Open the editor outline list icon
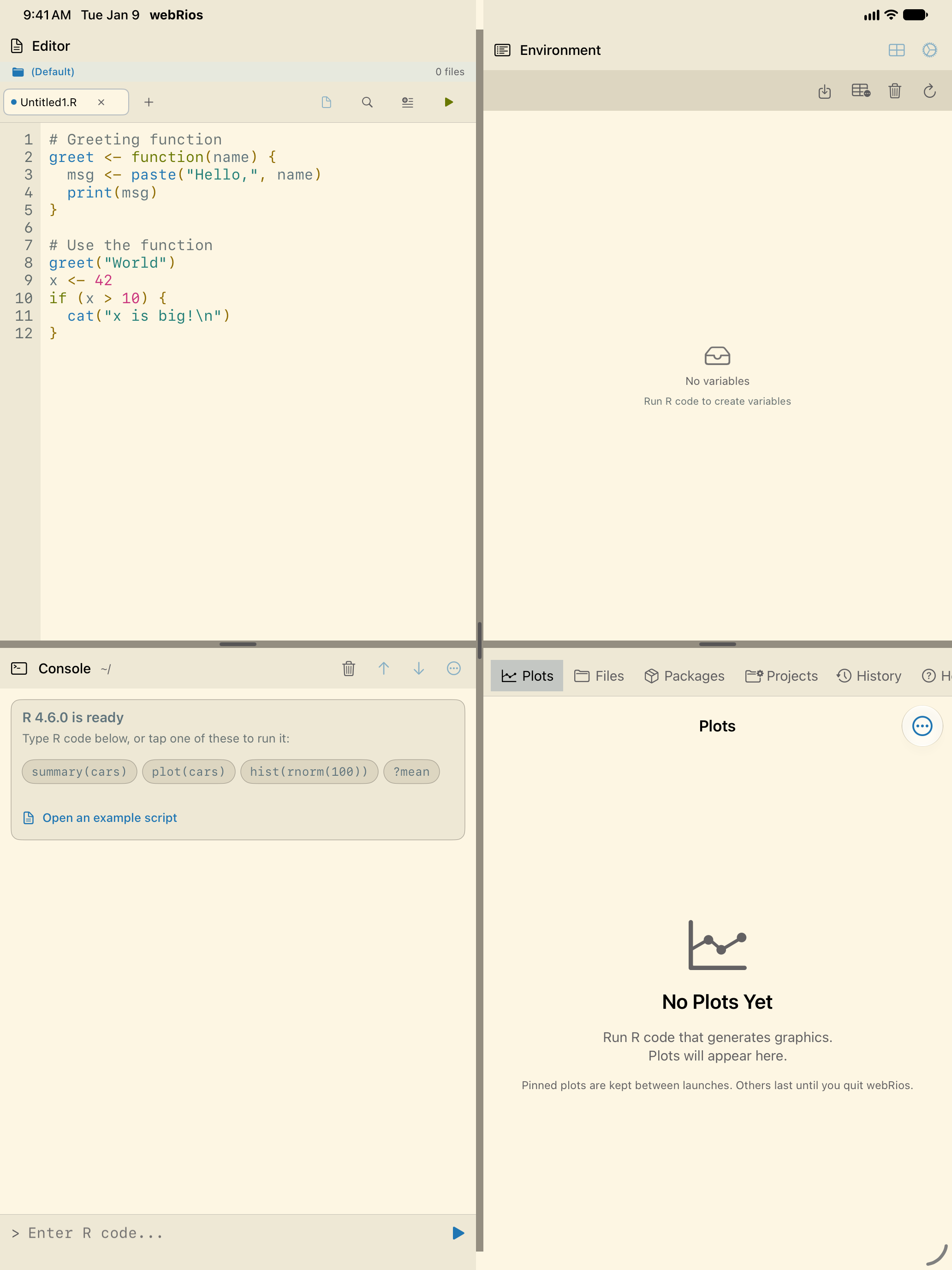The image size is (952, 1270). tap(407, 102)
